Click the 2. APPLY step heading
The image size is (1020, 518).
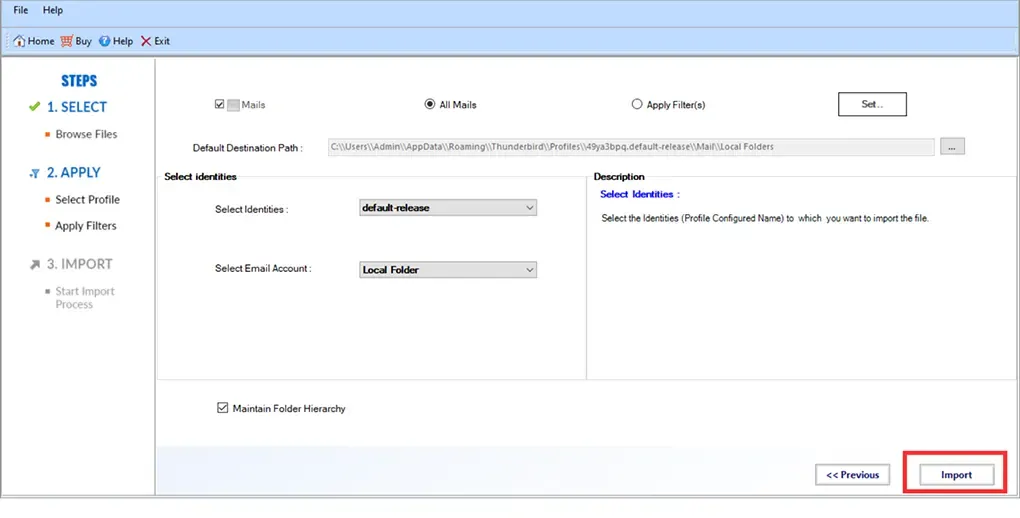(74, 172)
